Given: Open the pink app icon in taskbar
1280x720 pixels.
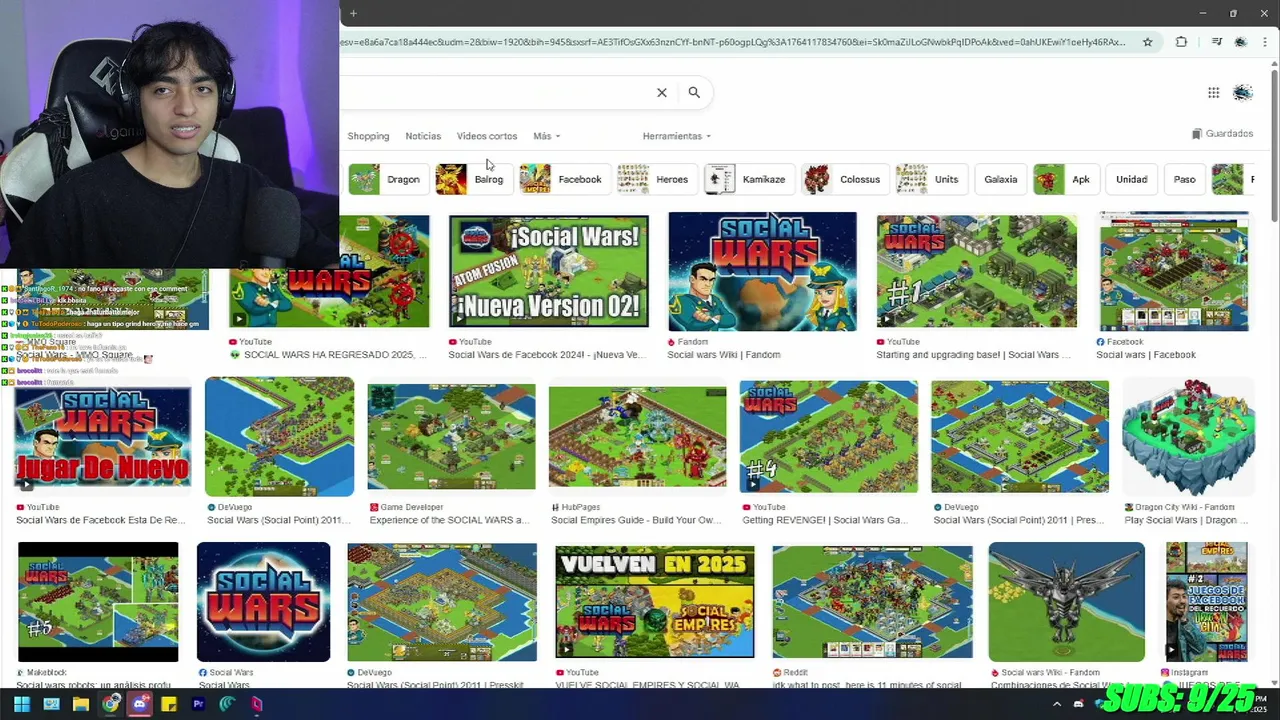Looking at the screenshot, I should [x=257, y=704].
